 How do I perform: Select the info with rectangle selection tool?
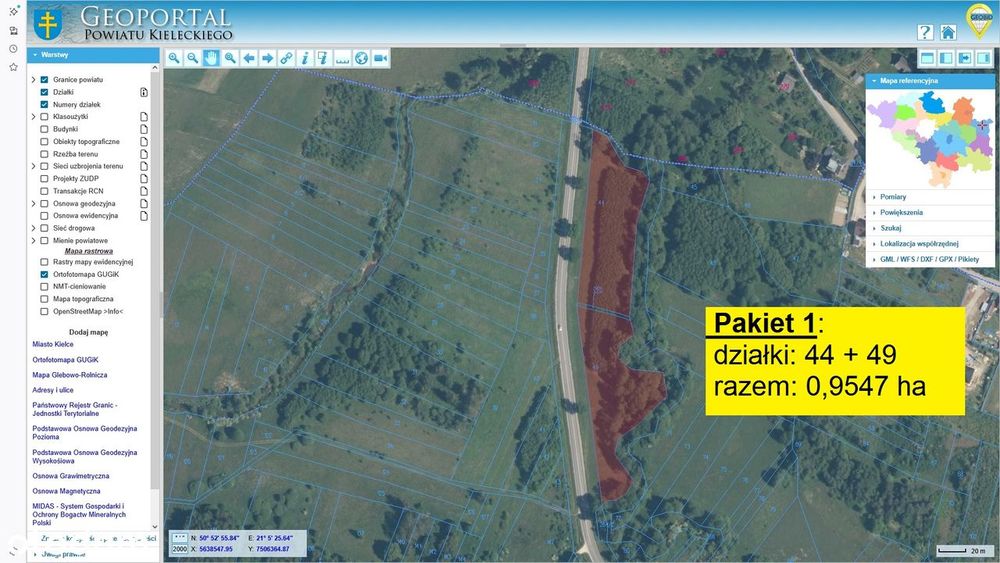[323, 58]
